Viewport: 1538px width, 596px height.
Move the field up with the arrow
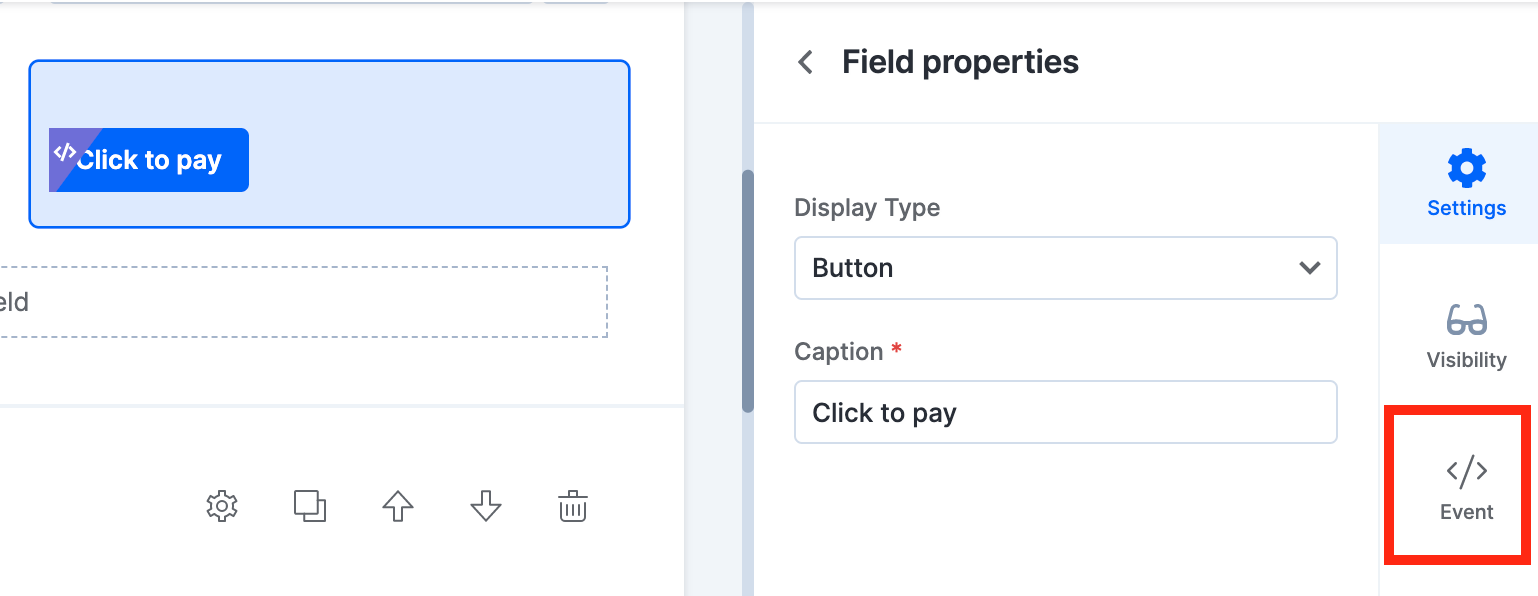pyautogui.click(x=398, y=506)
